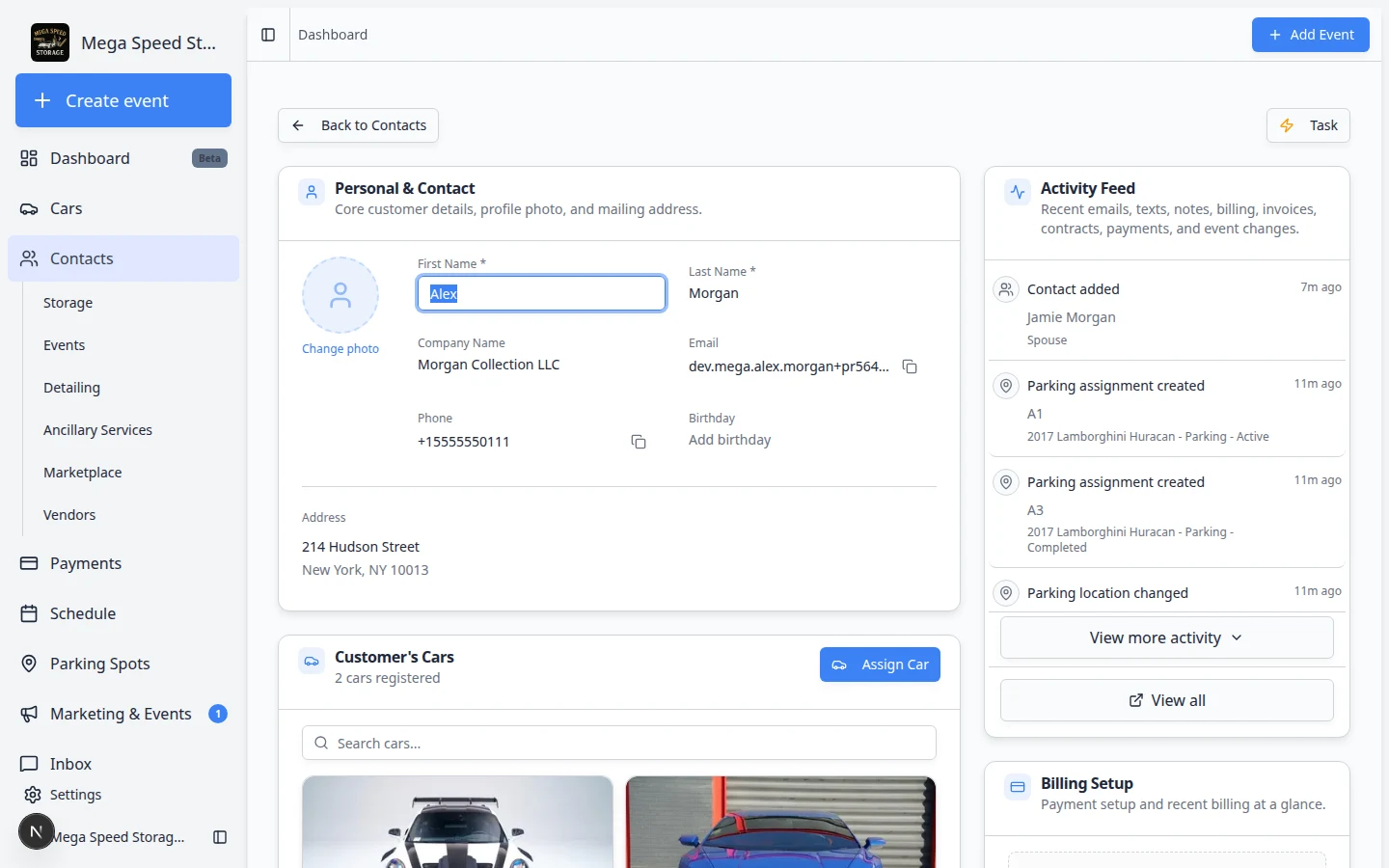Click pin icon for A3 parking assignment
1389x868 pixels.
tap(1006, 482)
